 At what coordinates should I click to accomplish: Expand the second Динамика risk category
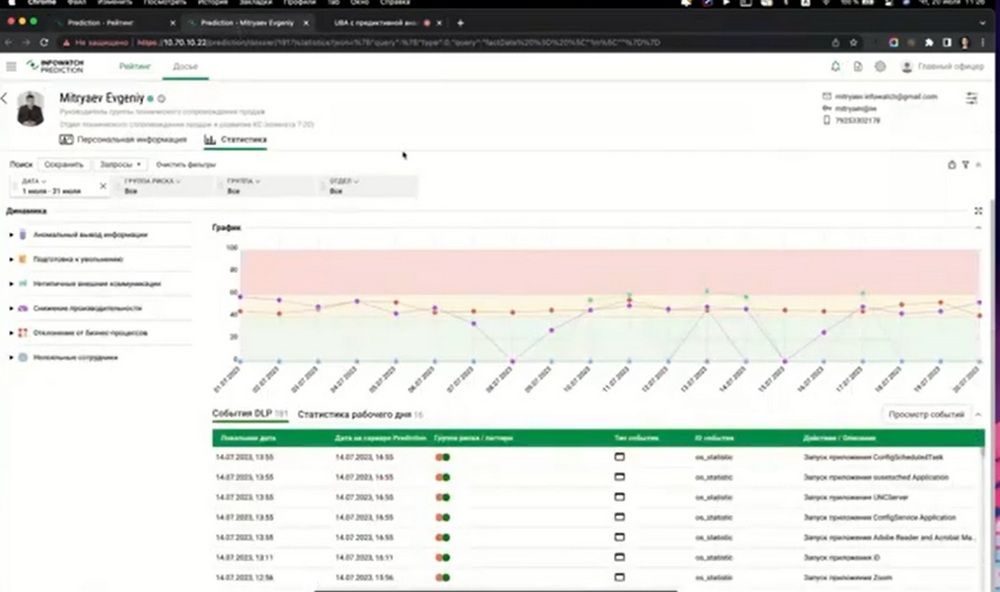[x=11, y=260]
